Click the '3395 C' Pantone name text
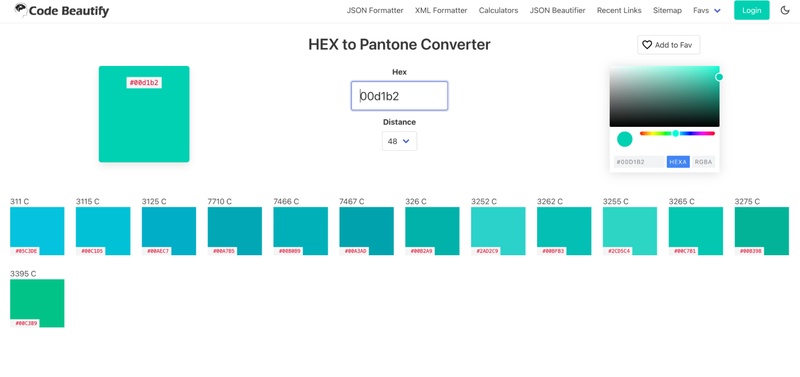 point(23,274)
